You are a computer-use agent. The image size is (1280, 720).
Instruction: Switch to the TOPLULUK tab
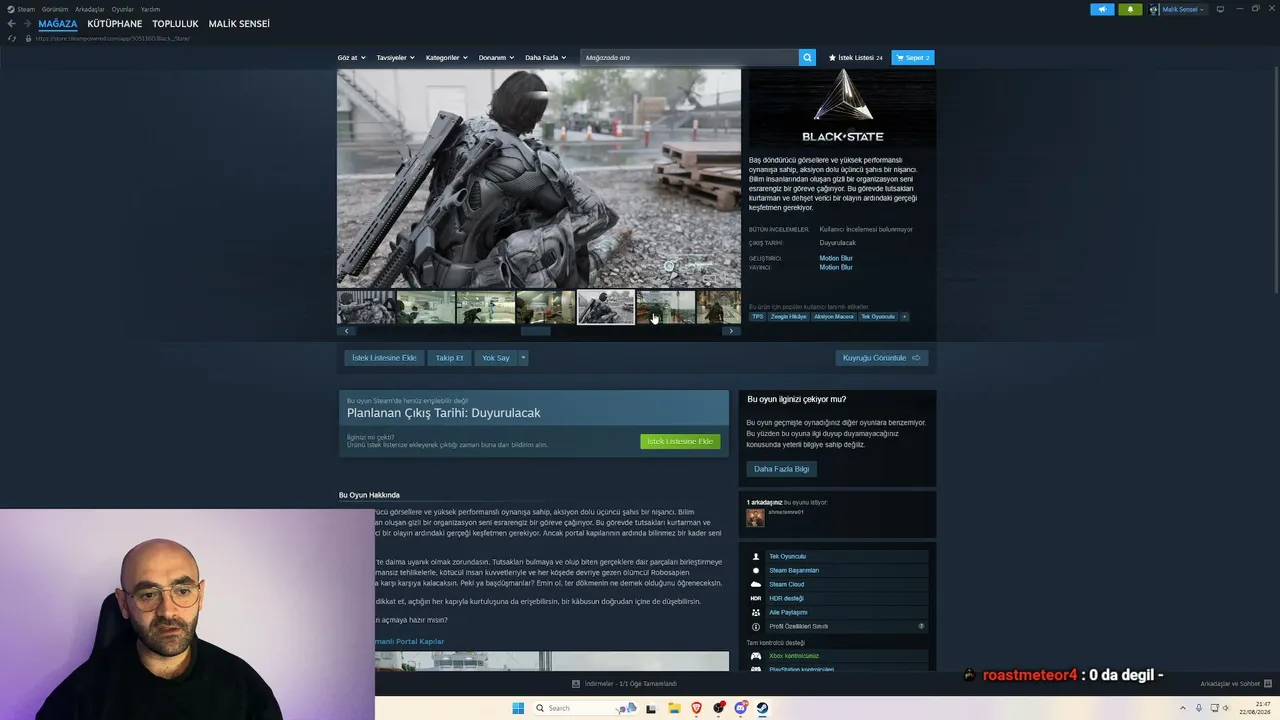pos(176,24)
